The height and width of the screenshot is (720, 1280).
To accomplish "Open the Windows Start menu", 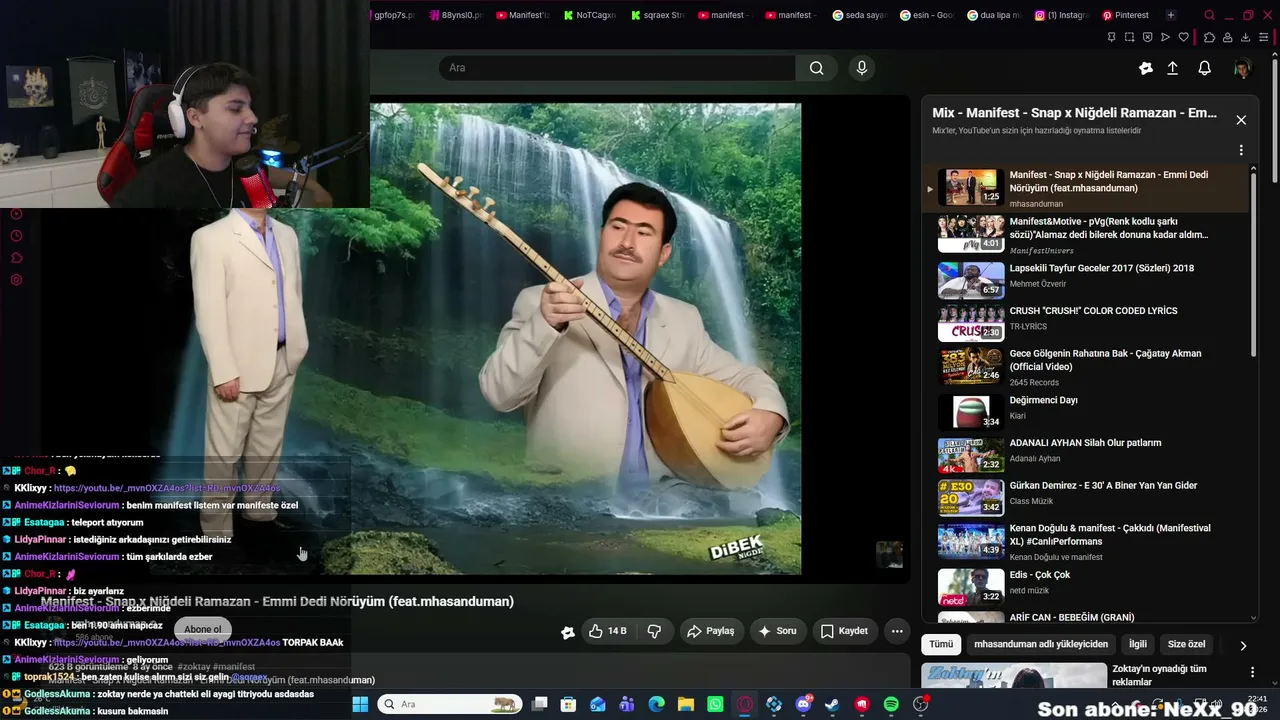I will point(360,704).
